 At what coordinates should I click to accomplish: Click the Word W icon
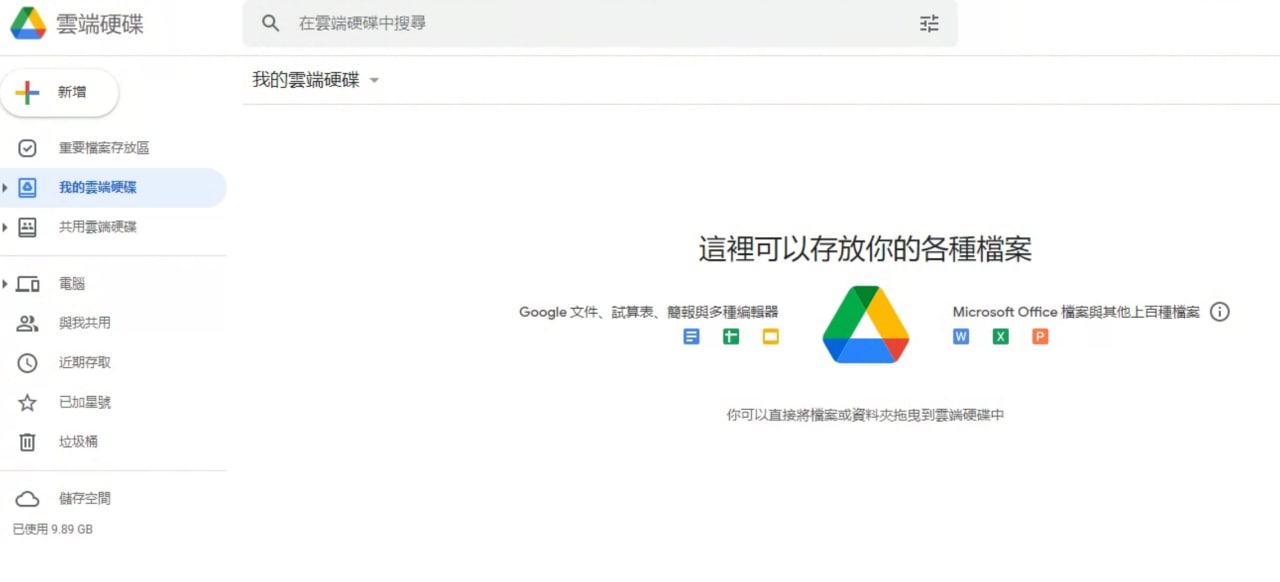(961, 337)
